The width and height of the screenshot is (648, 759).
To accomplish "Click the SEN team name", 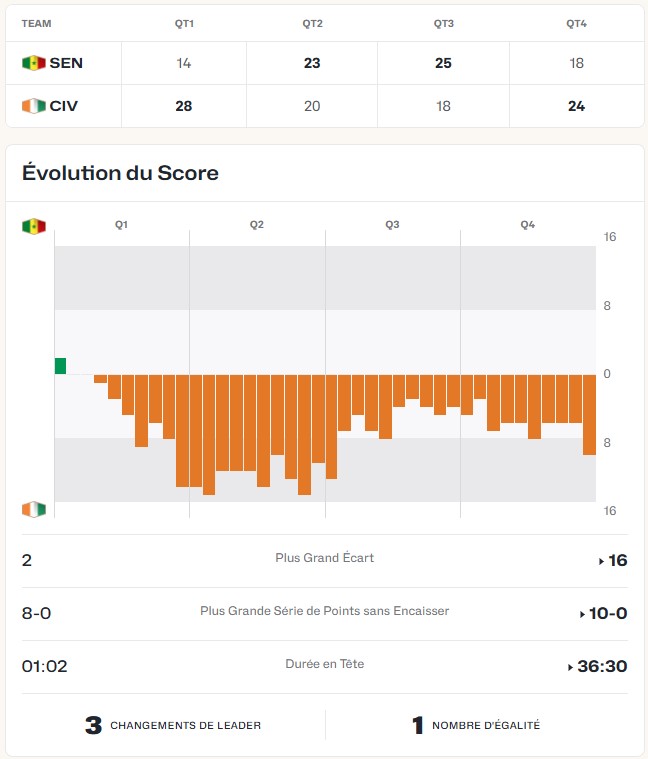I will point(66,63).
